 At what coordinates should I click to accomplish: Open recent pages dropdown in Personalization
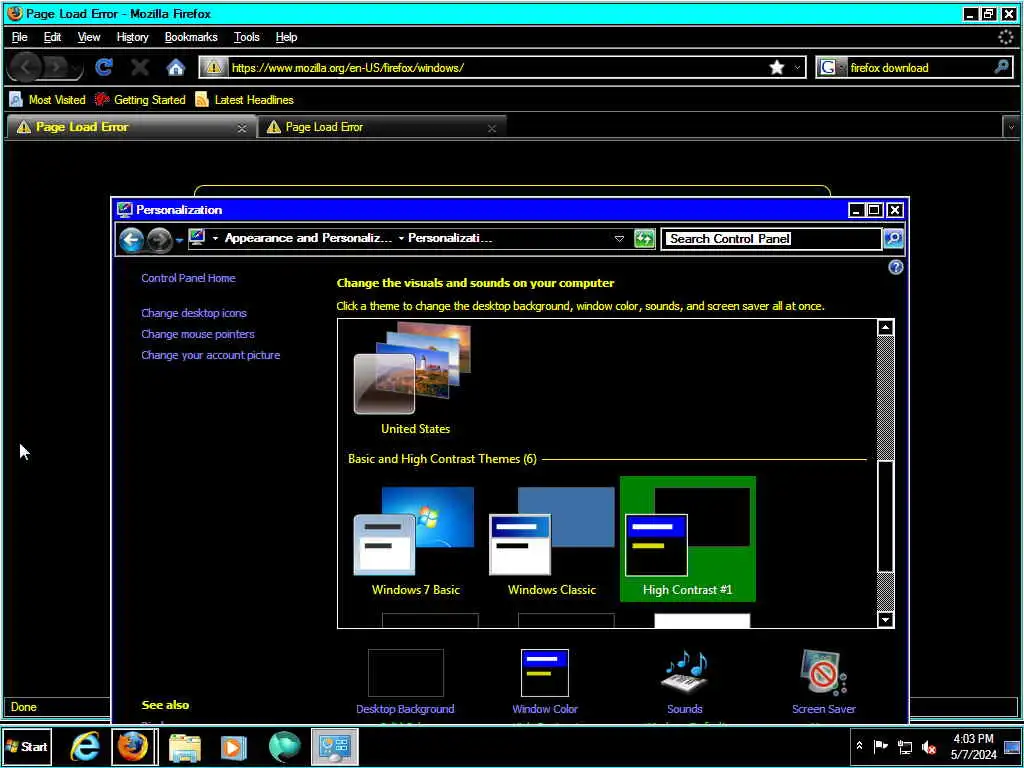[179, 240]
